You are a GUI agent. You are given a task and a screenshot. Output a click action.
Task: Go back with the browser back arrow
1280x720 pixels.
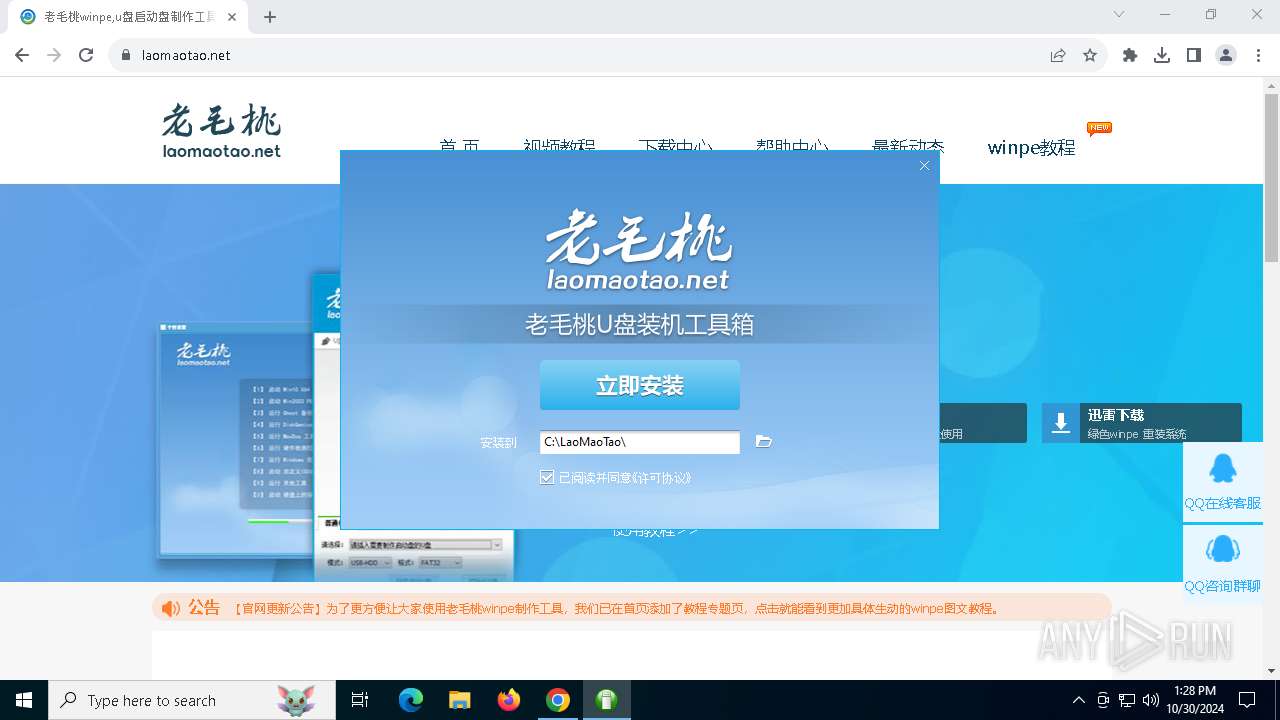tap(22, 55)
